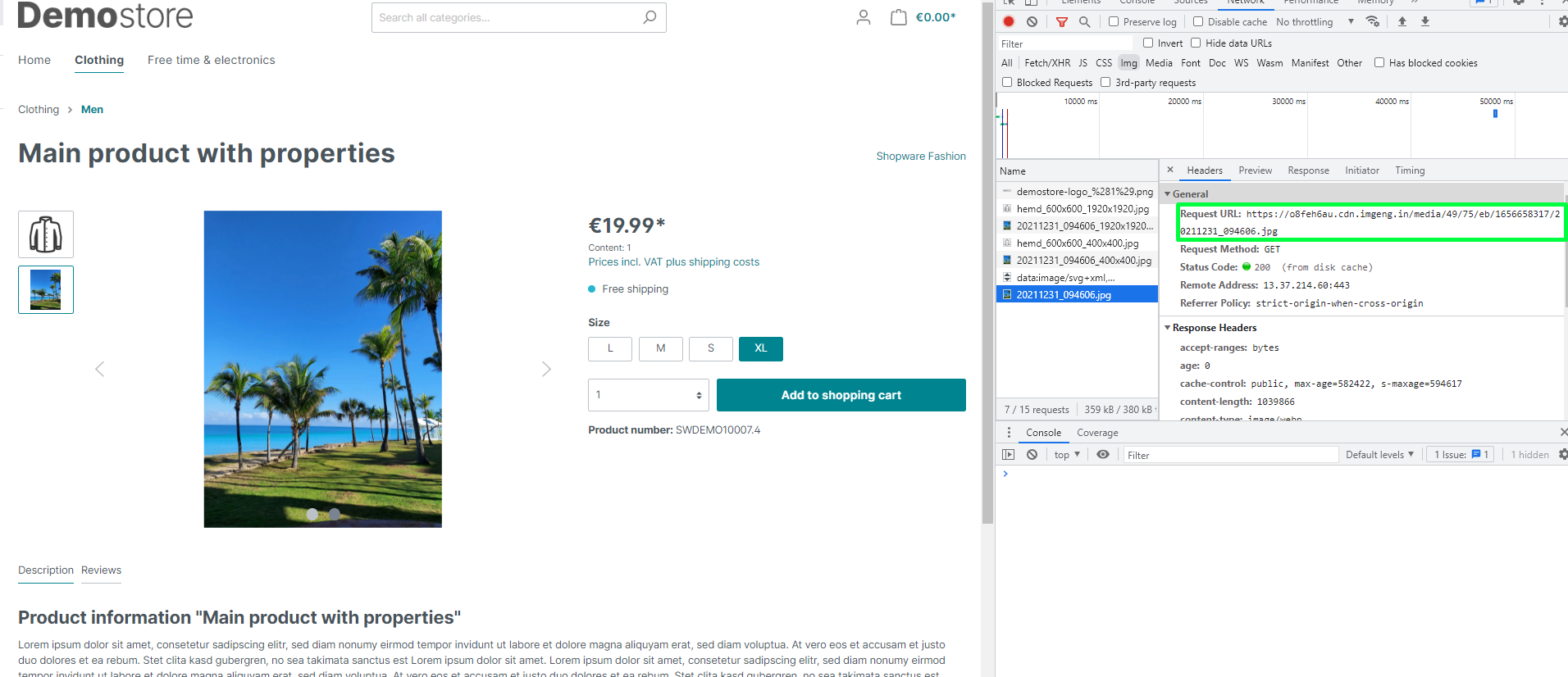Image resolution: width=1568 pixels, height=677 pixels.
Task: Select size M option
Action: pos(661,349)
